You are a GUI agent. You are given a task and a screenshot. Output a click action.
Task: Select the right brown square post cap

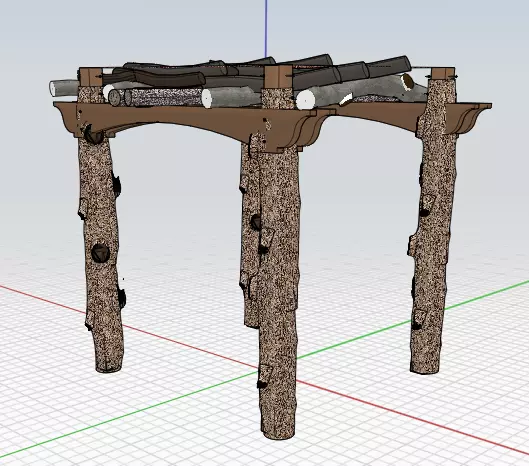click(443, 74)
